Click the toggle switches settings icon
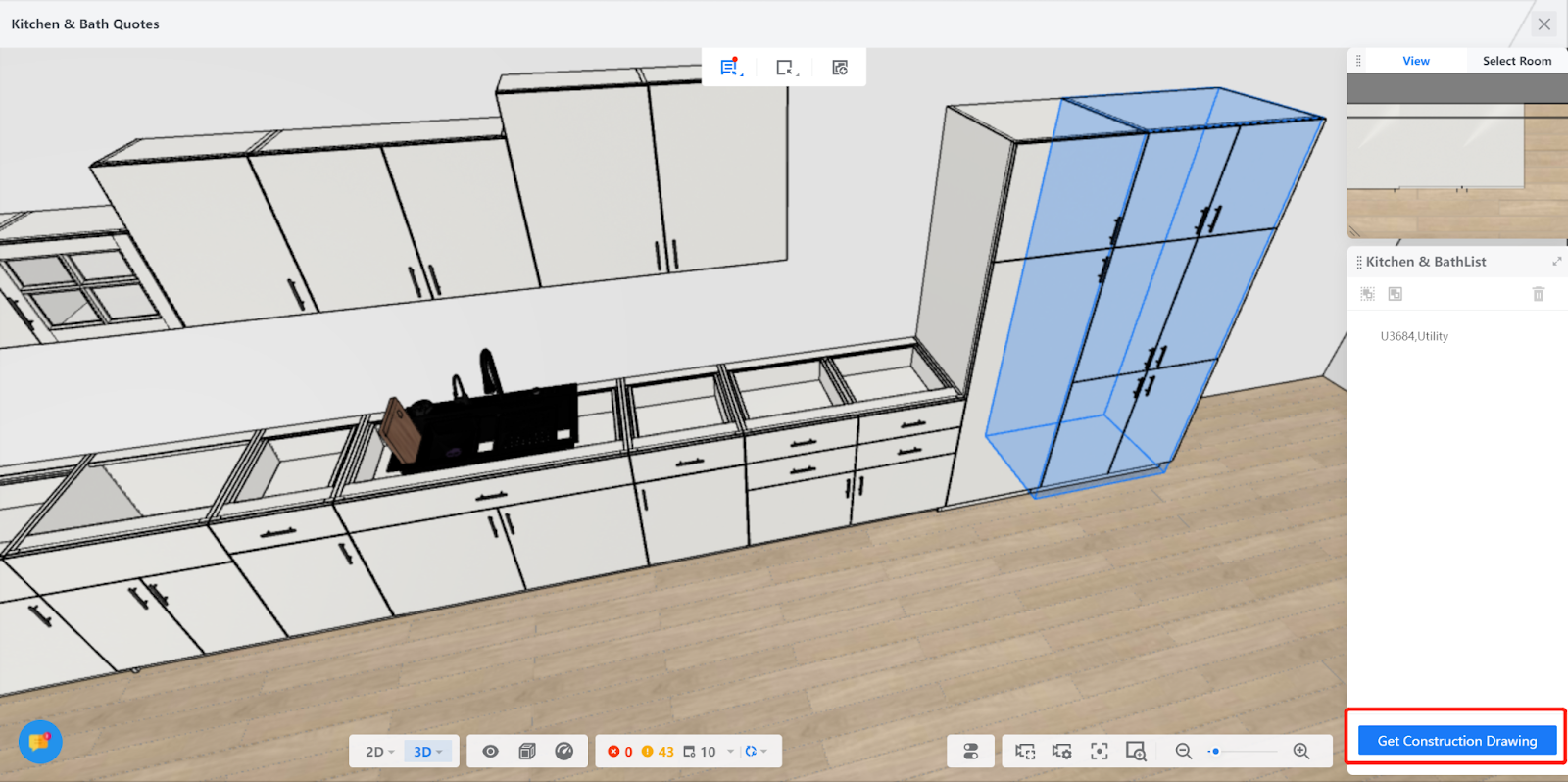The image size is (1568, 782). click(971, 752)
